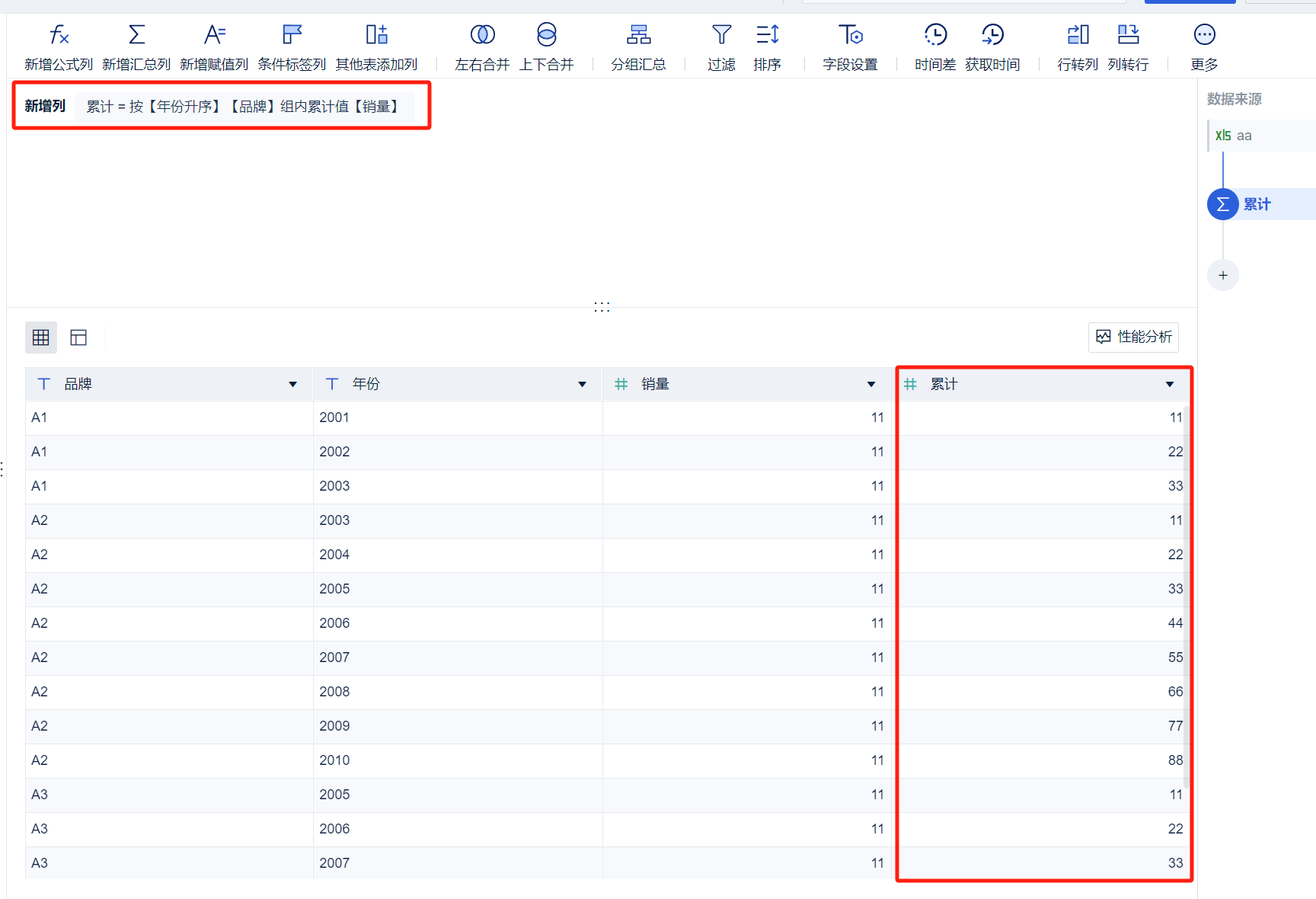Click the 年份 column header
This screenshot has width=1316, height=899.
point(458,384)
